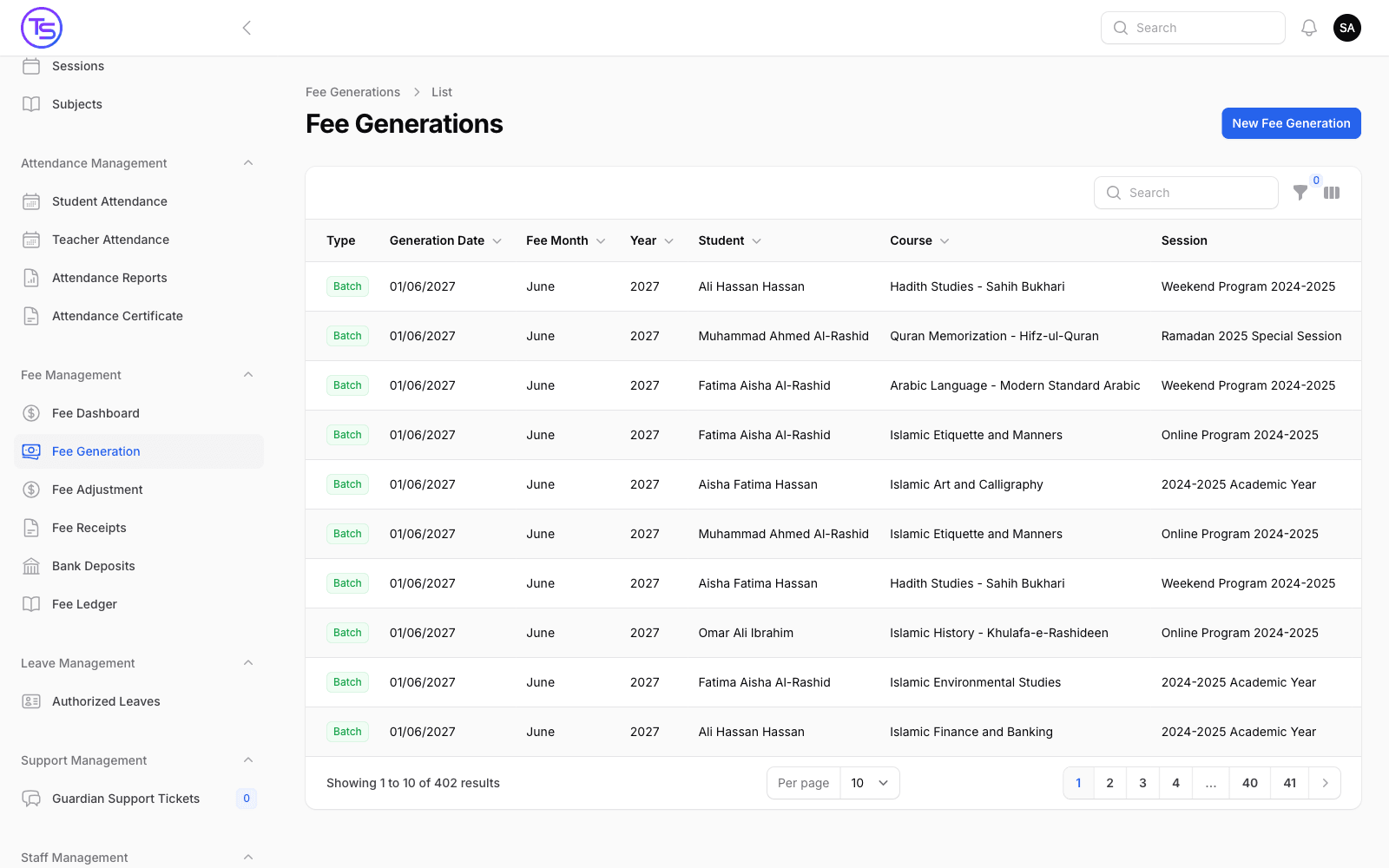Toggle table columns icon
The height and width of the screenshot is (868, 1389).
pos(1332,193)
